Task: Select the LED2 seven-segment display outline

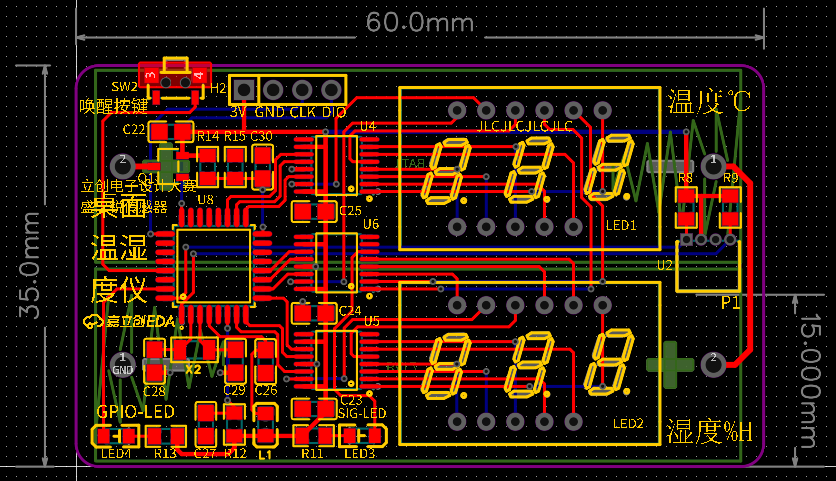Action: pos(530,364)
